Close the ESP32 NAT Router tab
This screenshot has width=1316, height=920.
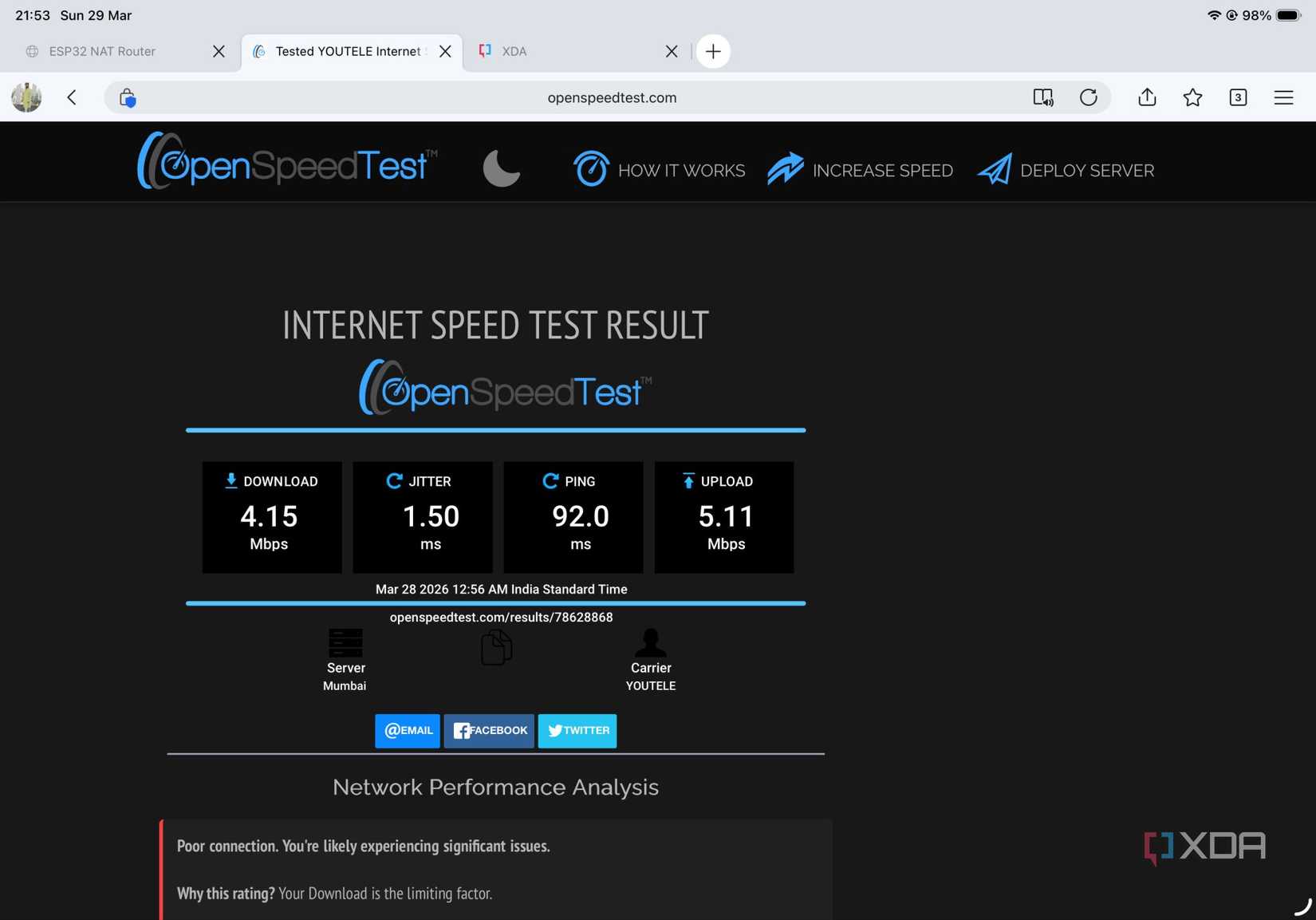219,51
